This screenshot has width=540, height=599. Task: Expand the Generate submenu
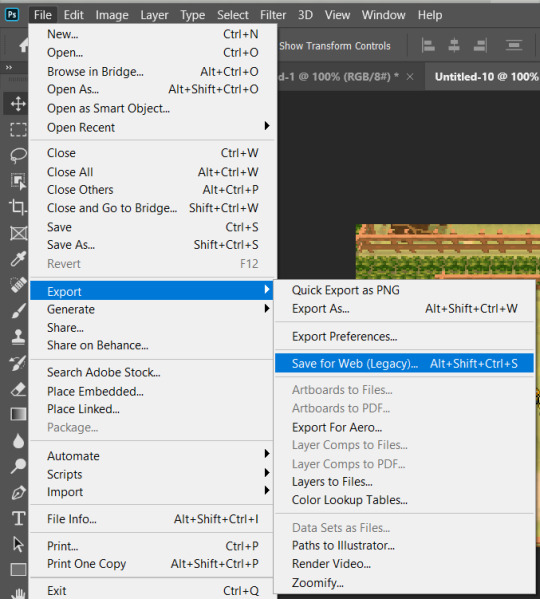pyautogui.click(x=152, y=309)
